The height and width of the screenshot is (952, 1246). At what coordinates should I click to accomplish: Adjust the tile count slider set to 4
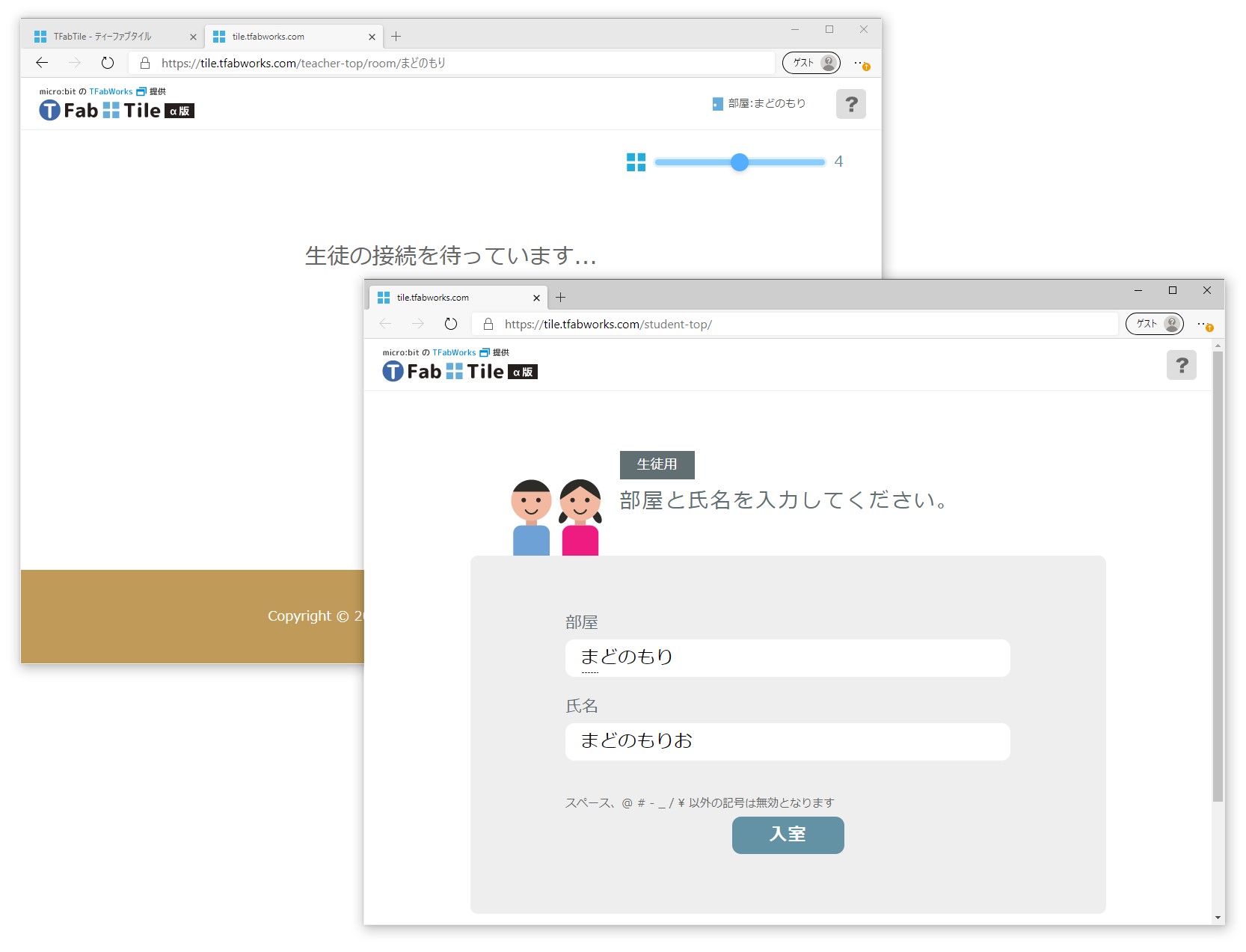tap(740, 162)
